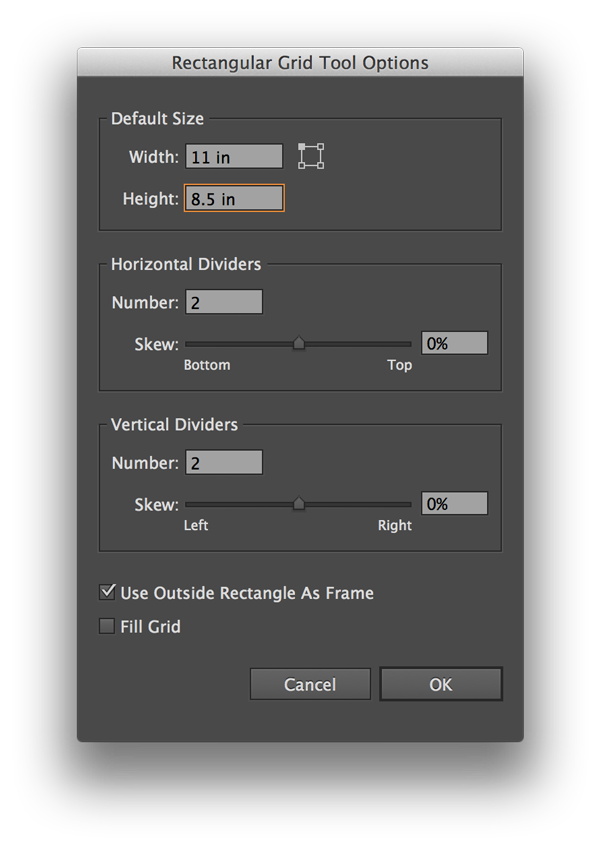Click the Vertical Dividers skew percentage field
The image size is (600, 848).
pos(454,504)
